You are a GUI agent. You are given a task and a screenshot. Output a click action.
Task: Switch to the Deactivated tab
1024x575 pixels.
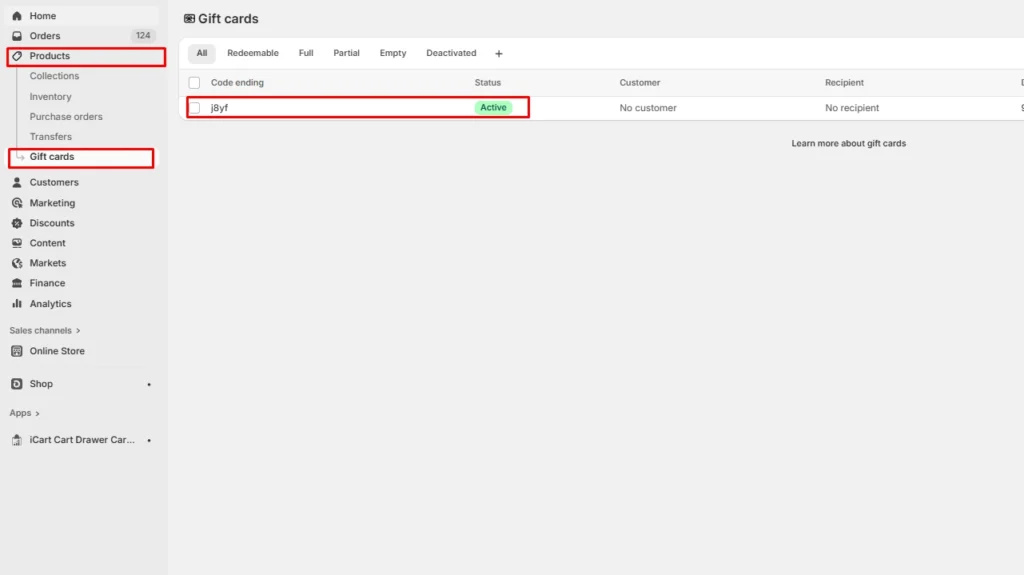coord(451,54)
